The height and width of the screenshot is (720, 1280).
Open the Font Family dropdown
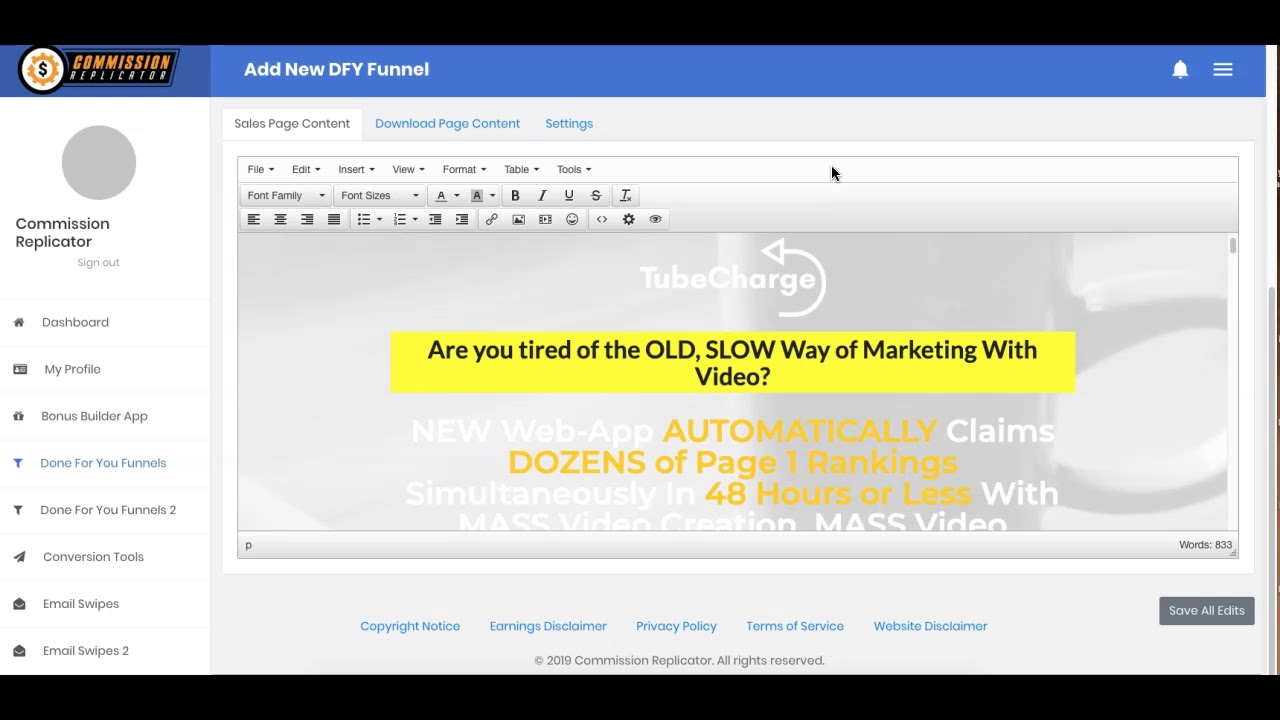tap(286, 196)
